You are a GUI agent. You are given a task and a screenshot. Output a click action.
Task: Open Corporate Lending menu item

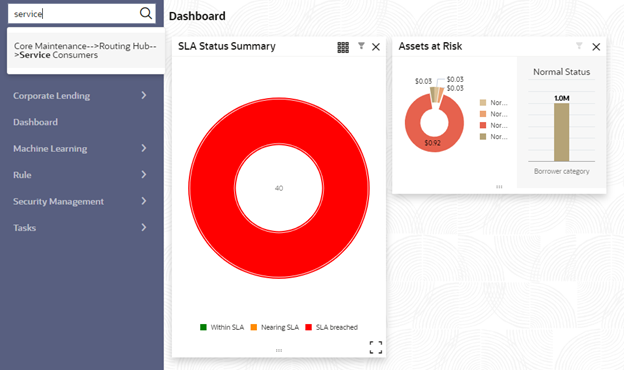(51, 96)
